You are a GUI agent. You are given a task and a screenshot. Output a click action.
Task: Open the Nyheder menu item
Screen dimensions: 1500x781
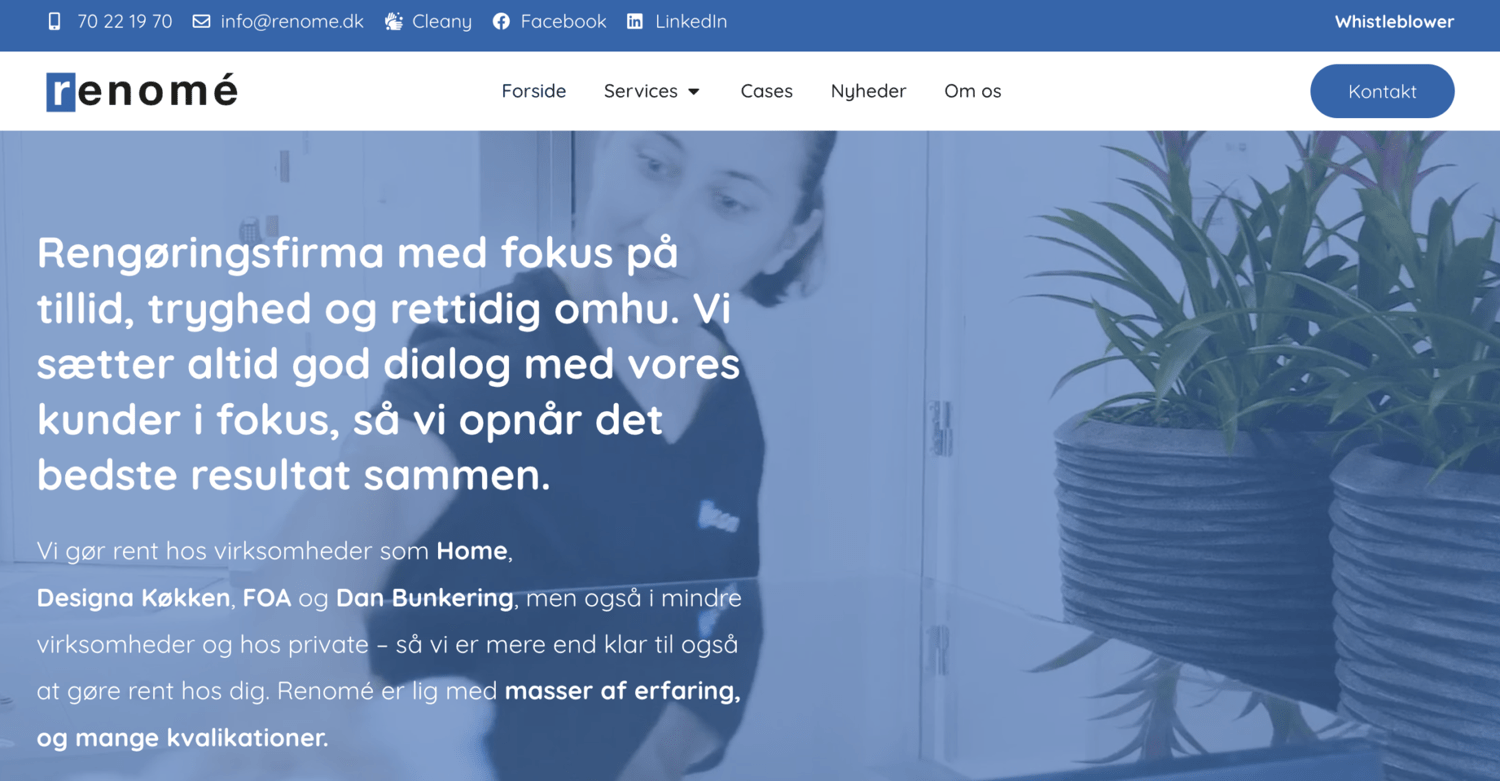868,91
